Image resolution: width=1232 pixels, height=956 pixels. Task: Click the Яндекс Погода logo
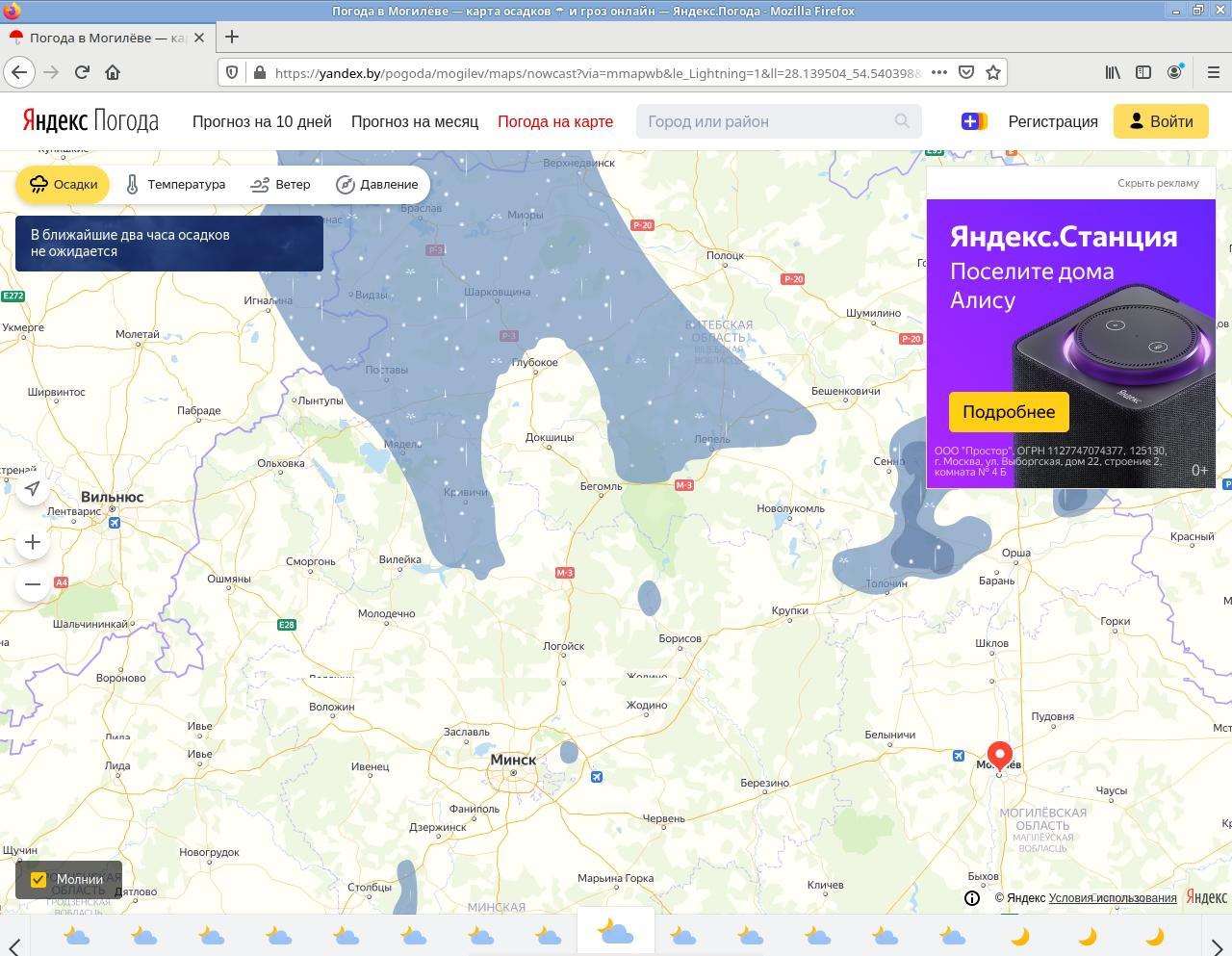click(90, 121)
